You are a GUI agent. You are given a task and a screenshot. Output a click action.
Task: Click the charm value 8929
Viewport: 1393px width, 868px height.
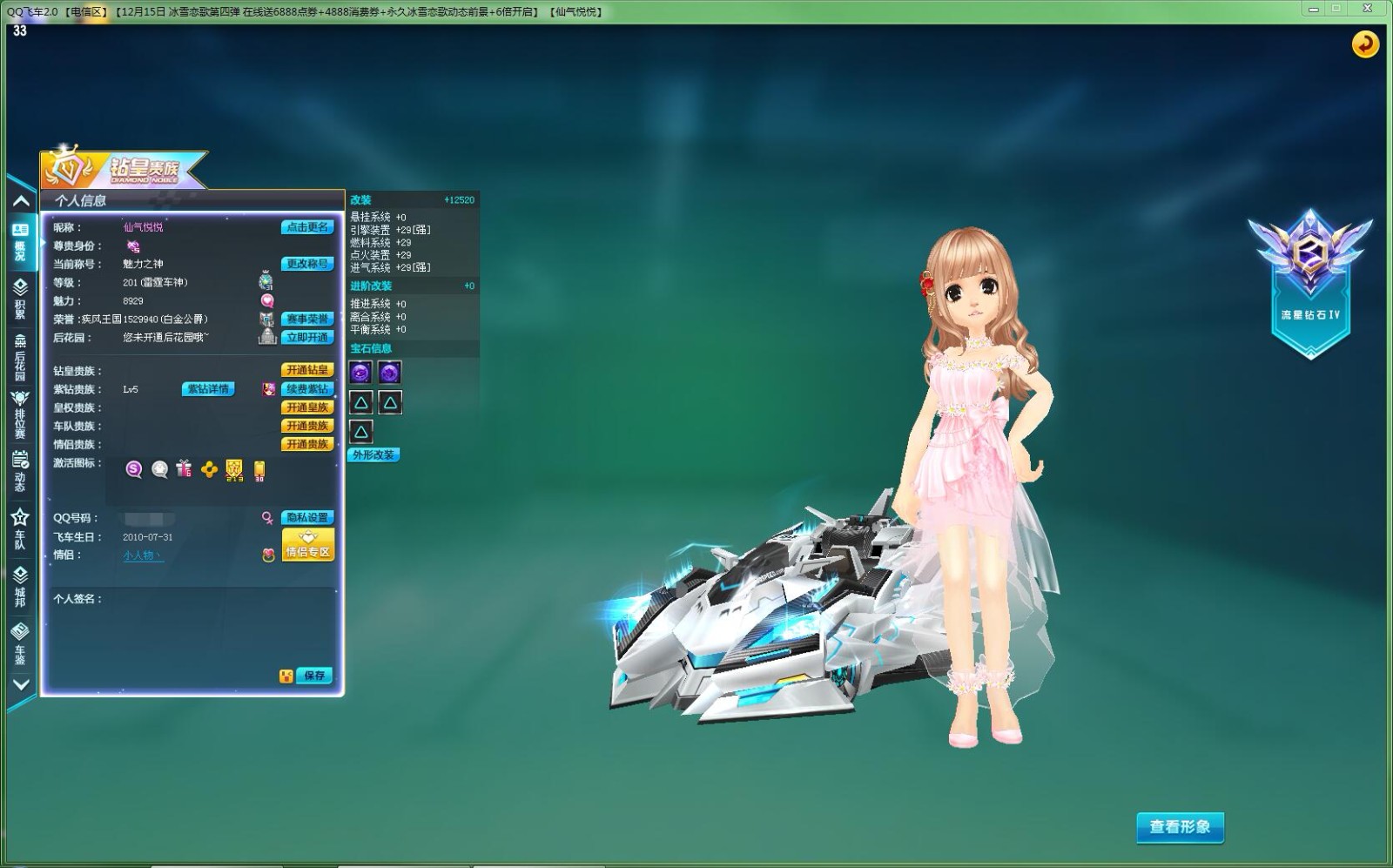click(x=133, y=300)
